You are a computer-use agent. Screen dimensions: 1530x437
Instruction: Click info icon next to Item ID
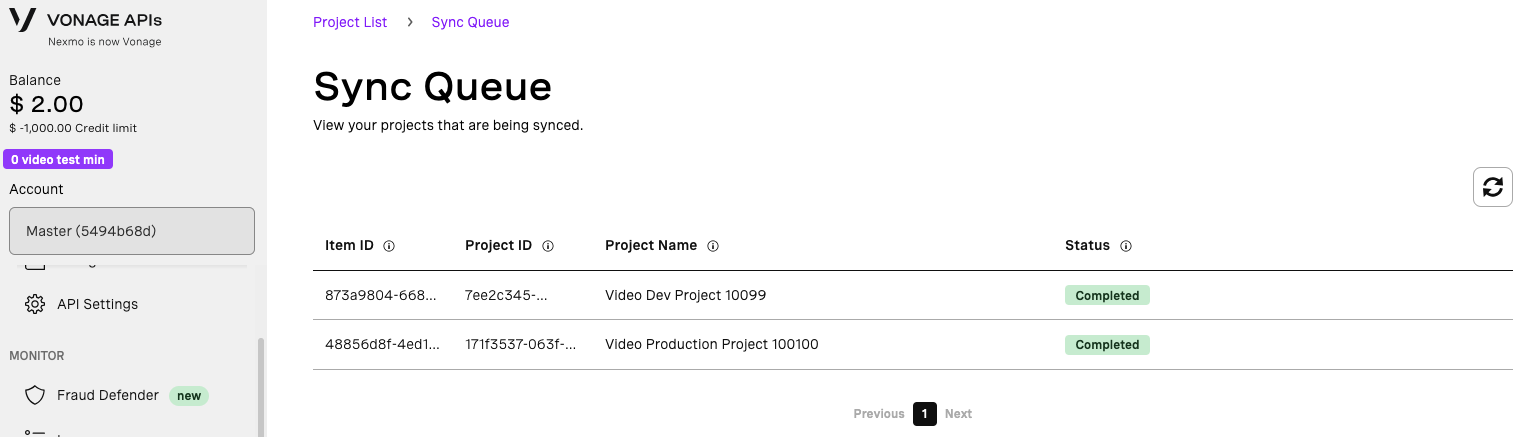[389, 246]
